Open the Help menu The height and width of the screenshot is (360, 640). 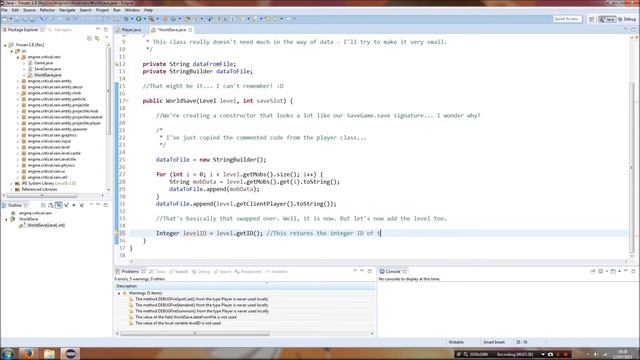[x=148, y=10]
